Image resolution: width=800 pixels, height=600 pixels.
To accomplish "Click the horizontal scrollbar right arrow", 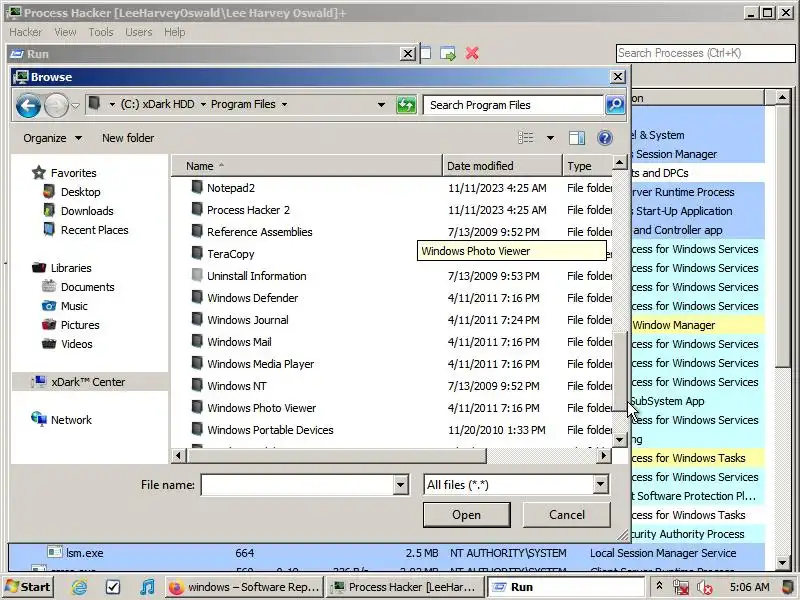I will click(604, 455).
